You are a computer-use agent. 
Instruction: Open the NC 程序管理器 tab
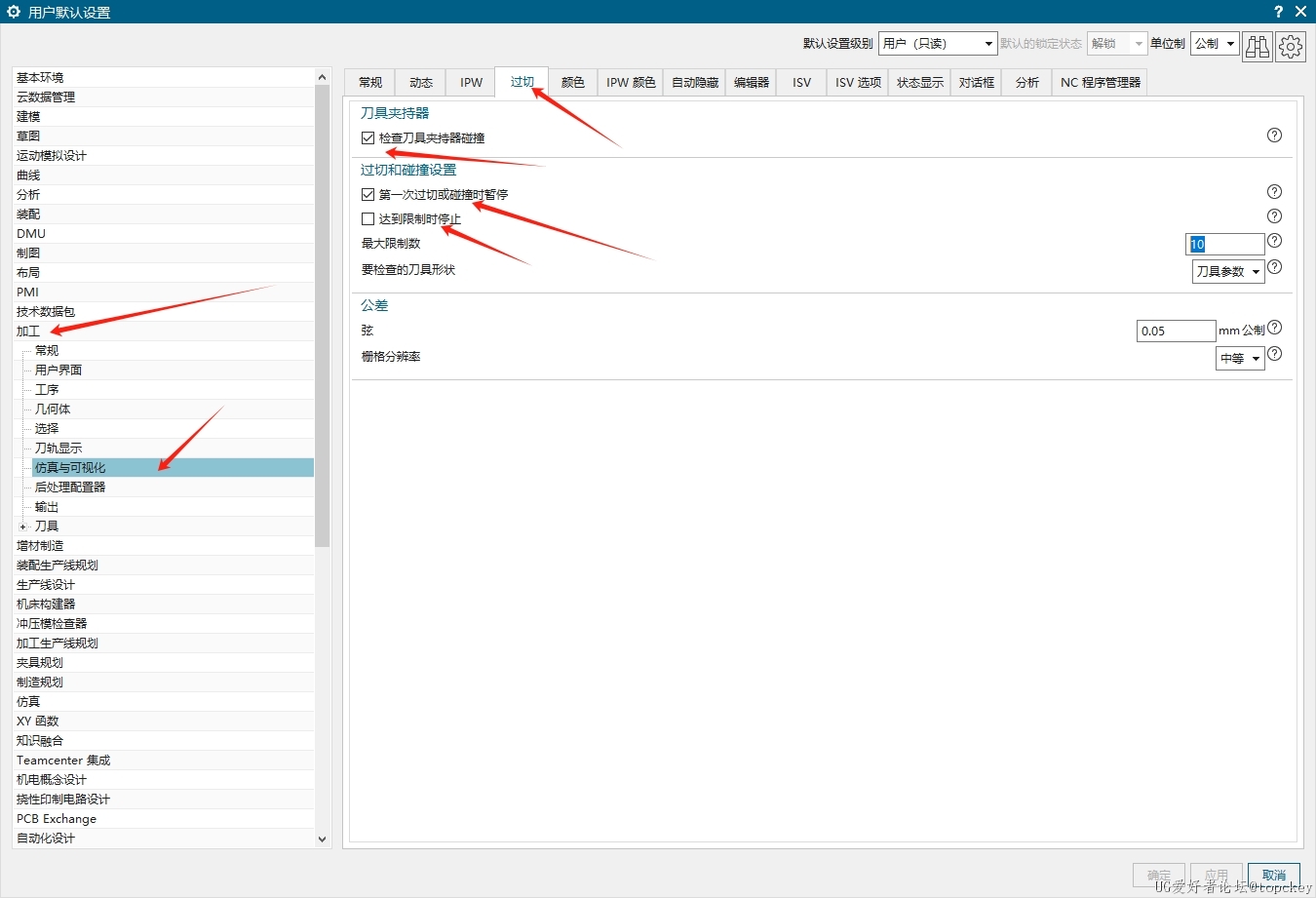(1101, 83)
